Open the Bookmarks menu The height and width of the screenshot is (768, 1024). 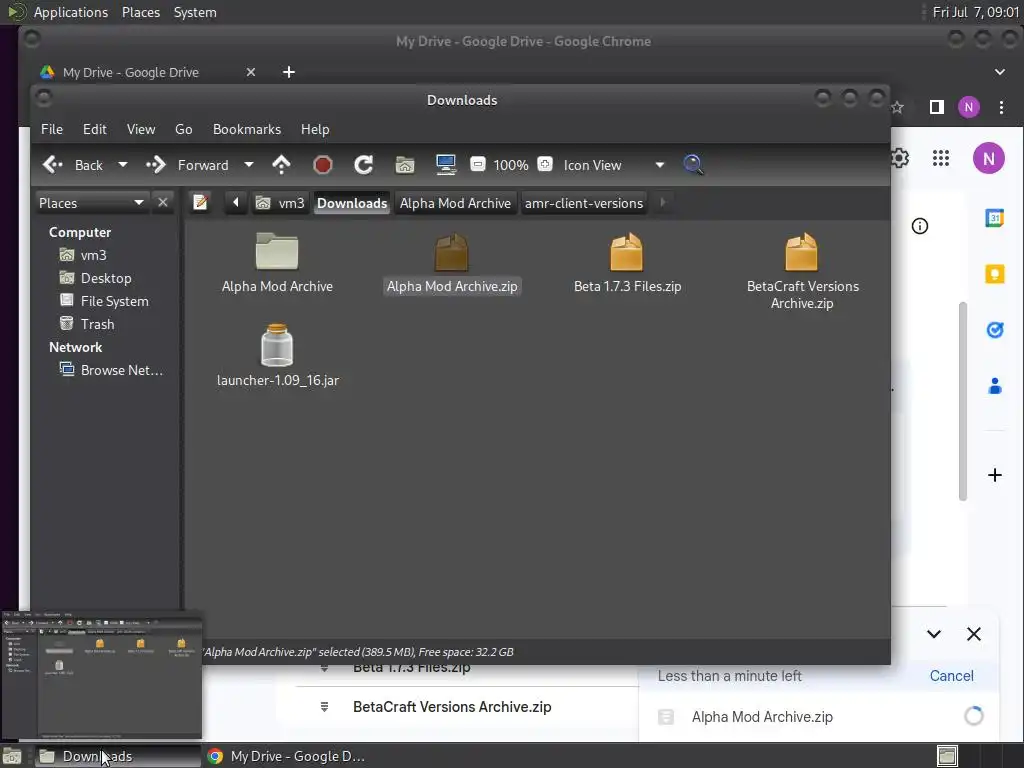[247, 129]
